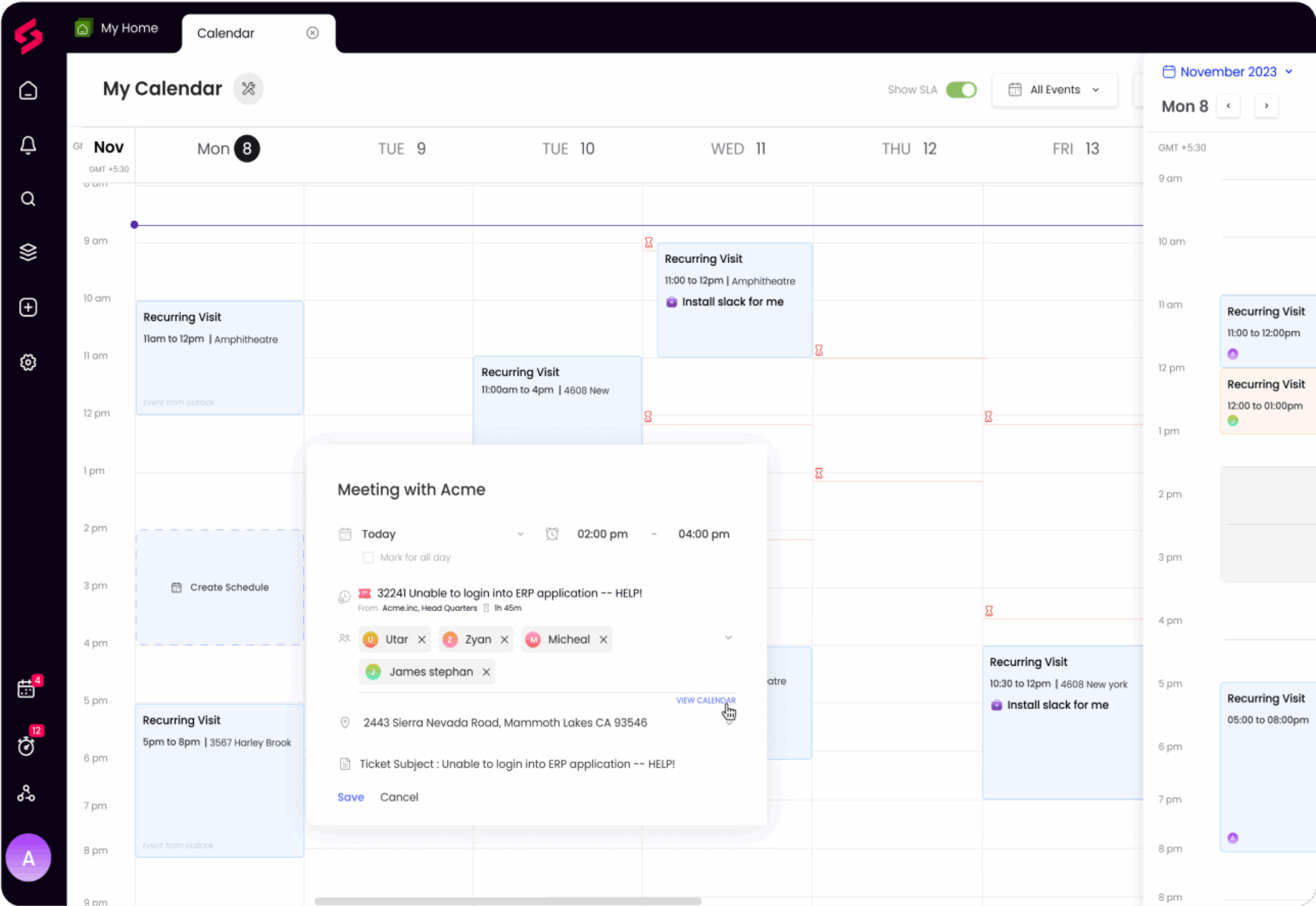Go to next day arrow by Mon 8

[x=1266, y=106]
